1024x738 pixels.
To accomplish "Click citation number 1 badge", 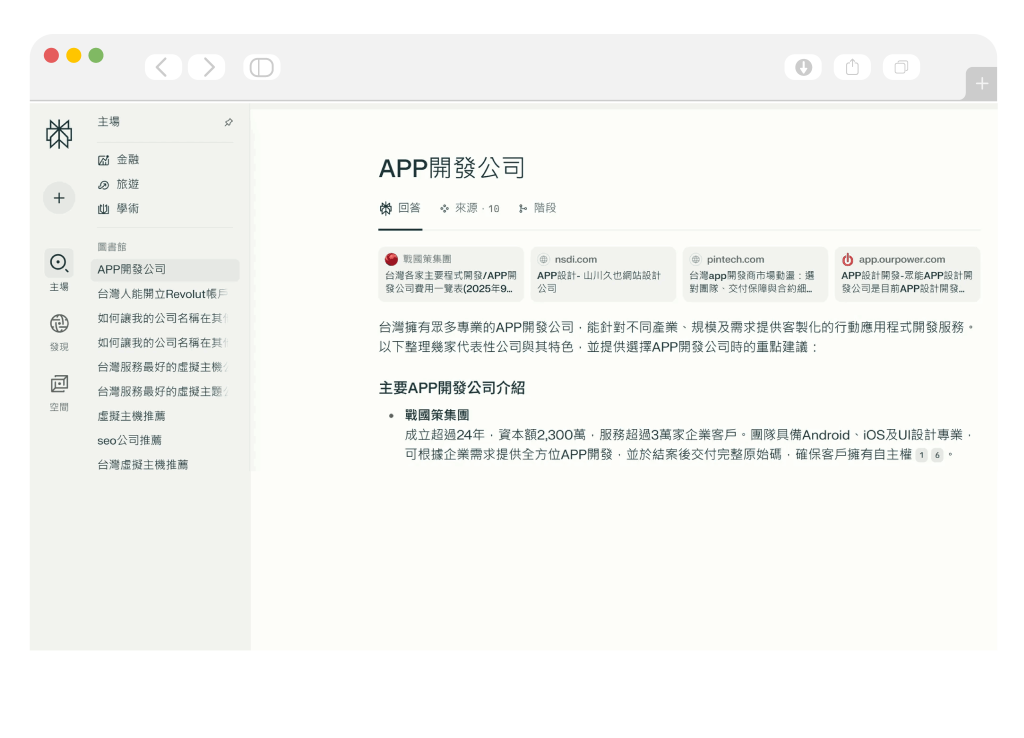I will tap(921, 455).
